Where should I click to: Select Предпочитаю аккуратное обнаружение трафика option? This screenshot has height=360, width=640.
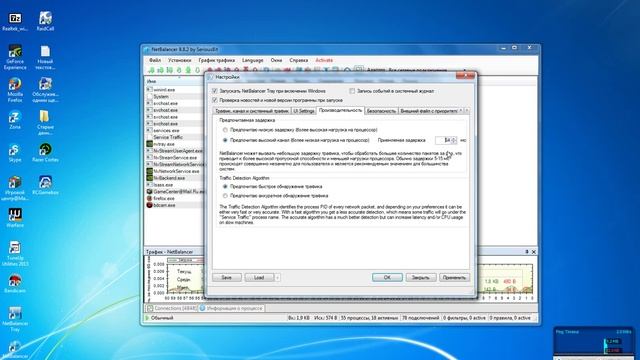tap(225, 196)
